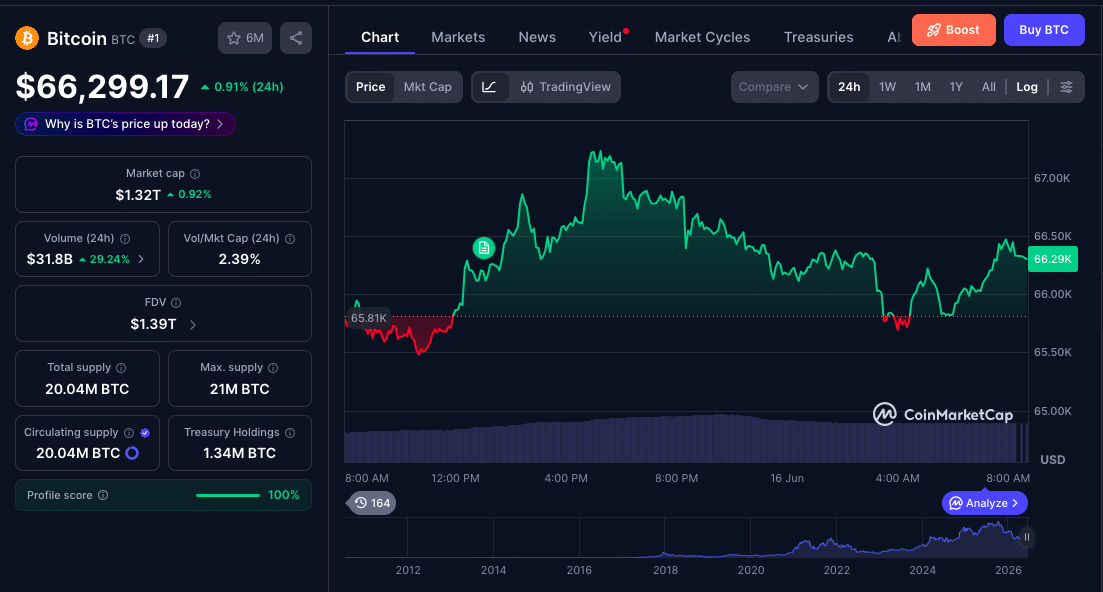Viewport: 1103px width, 592px height.
Task: Click the verified checkmark badge by Circulating supply
Action: coord(145,433)
